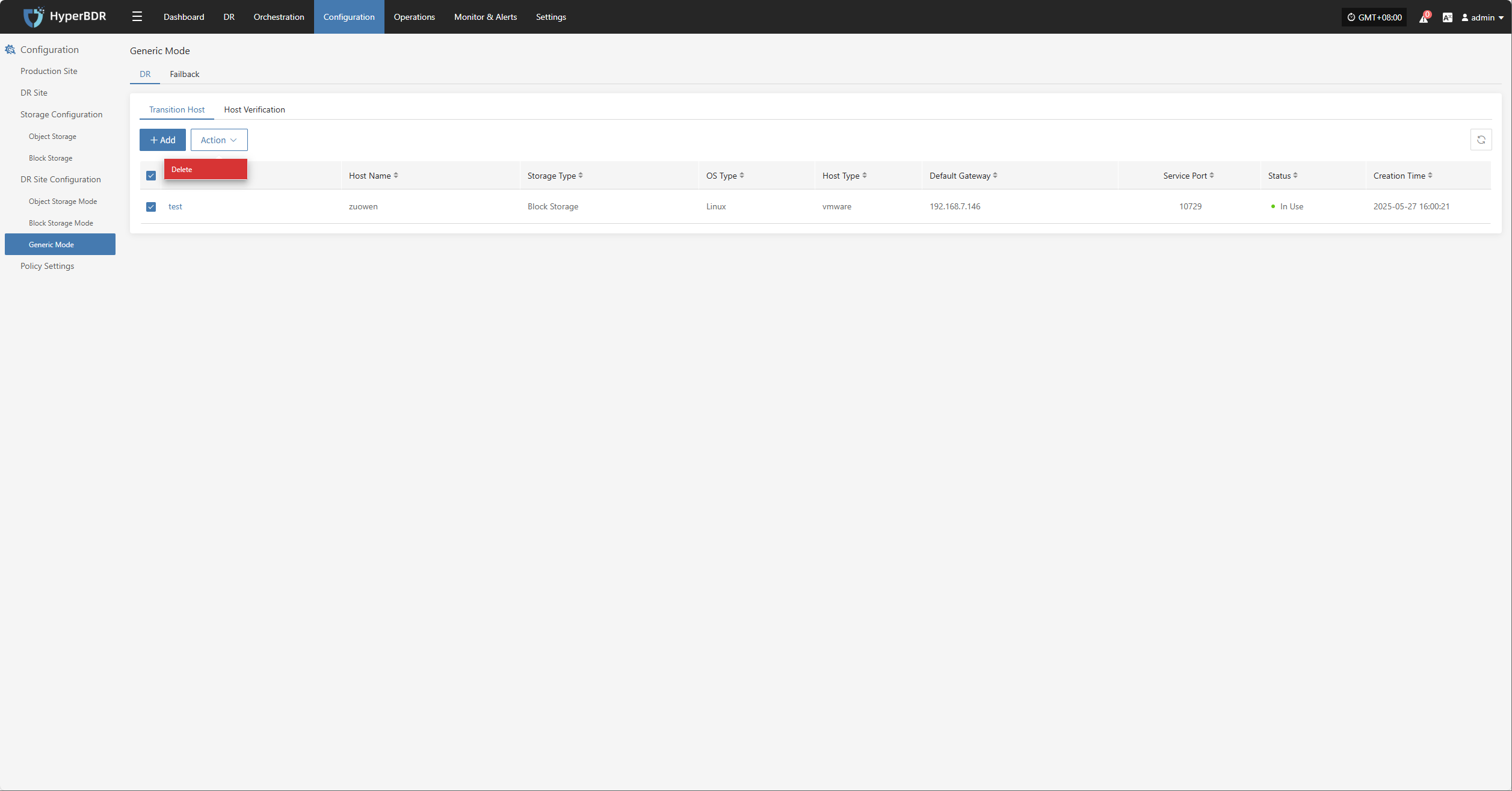Sort by Creation Time column arrows
The width and height of the screenshot is (1512, 791).
[x=1430, y=176]
